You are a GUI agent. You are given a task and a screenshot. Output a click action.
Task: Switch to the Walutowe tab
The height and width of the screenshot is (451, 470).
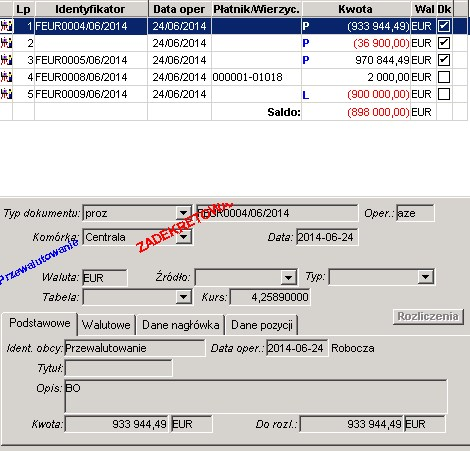[x=106, y=325]
